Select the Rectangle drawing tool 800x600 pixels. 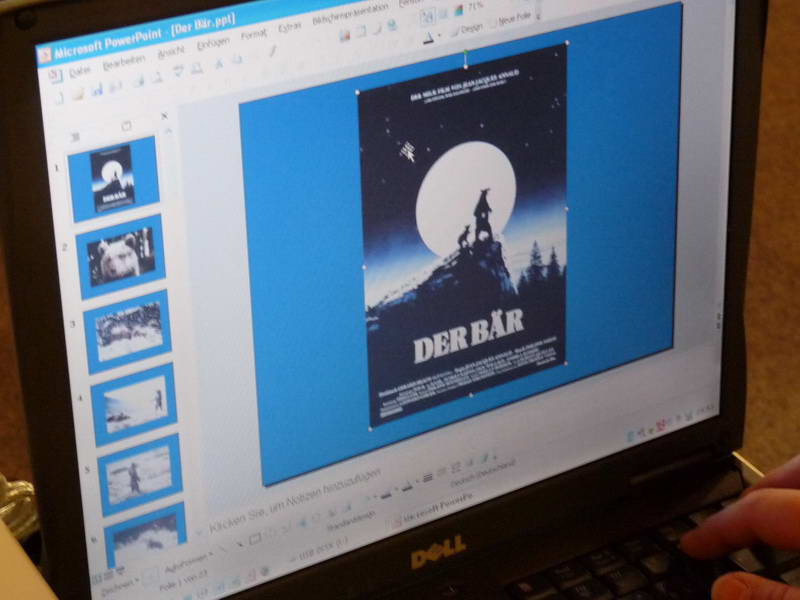click(255, 537)
